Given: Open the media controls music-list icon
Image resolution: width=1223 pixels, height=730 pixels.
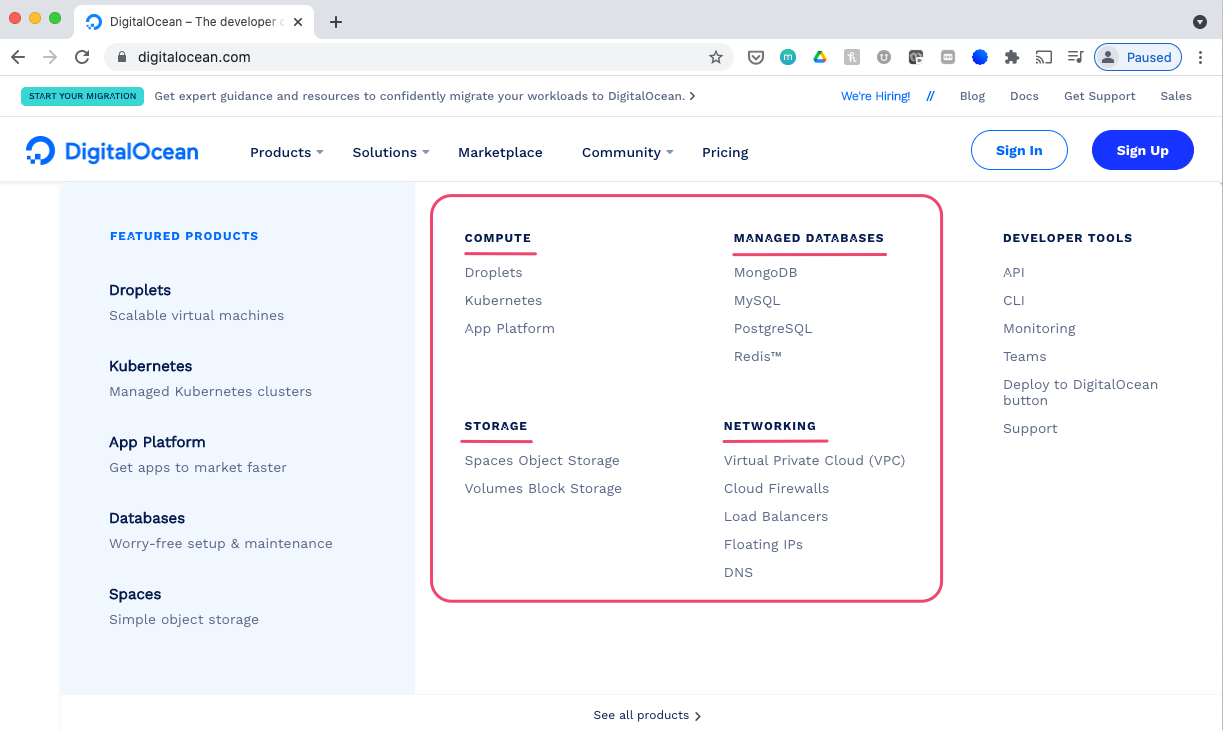Looking at the screenshot, I should coord(1075,57).
